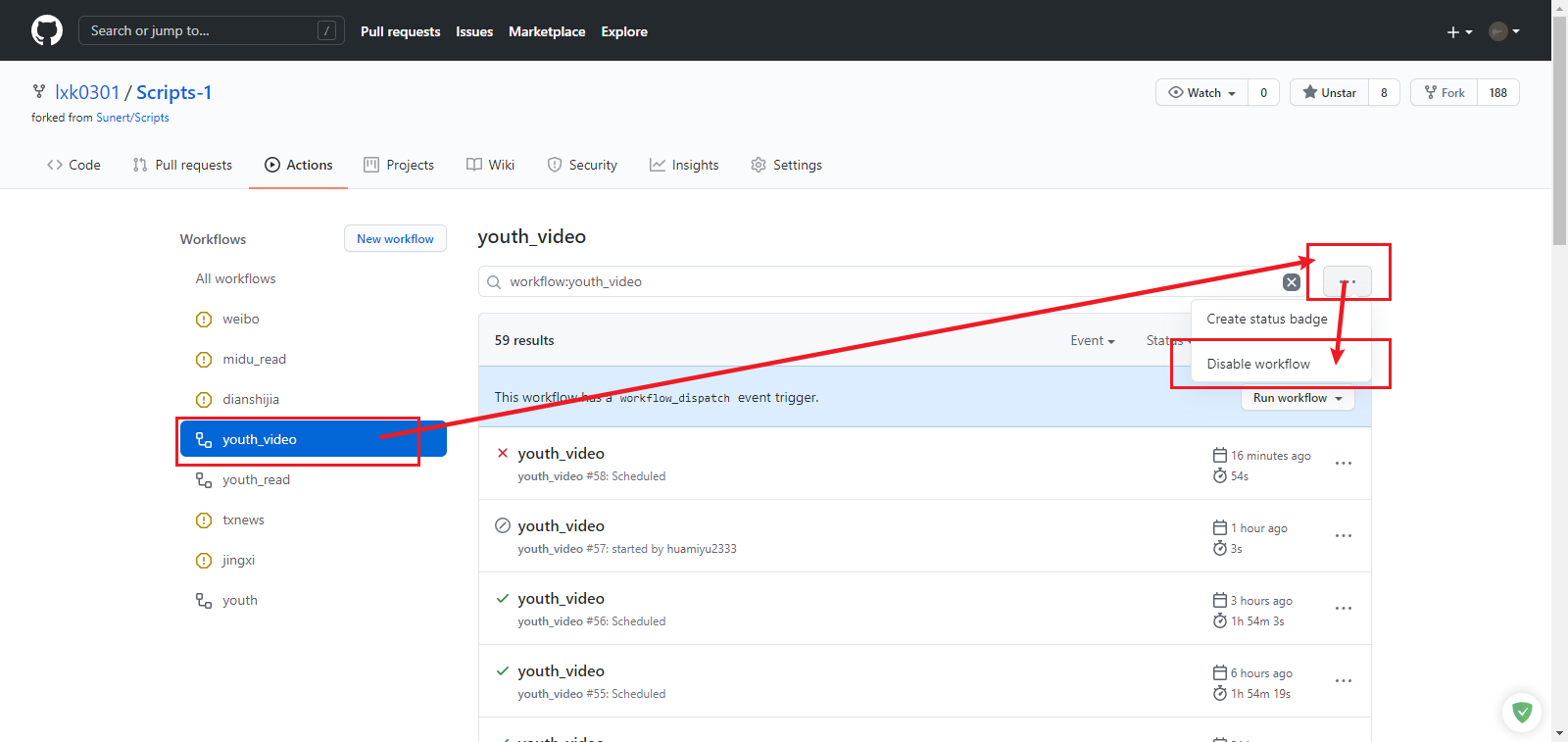Screen dimensions: 1568x742
Task: Click the failed status icon on run #58
Action: point(503,454)
